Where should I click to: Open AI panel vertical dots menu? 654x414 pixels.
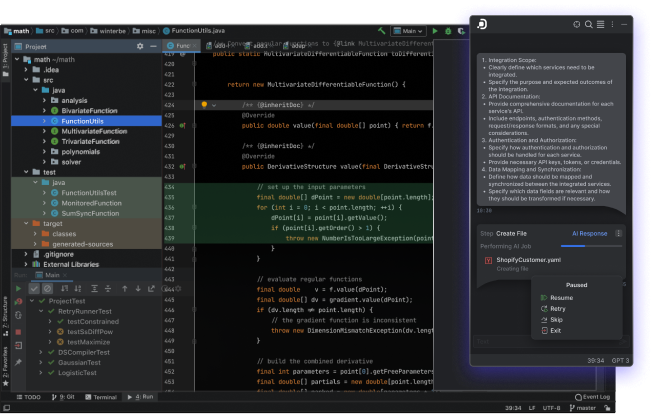[x=612, y=25]
